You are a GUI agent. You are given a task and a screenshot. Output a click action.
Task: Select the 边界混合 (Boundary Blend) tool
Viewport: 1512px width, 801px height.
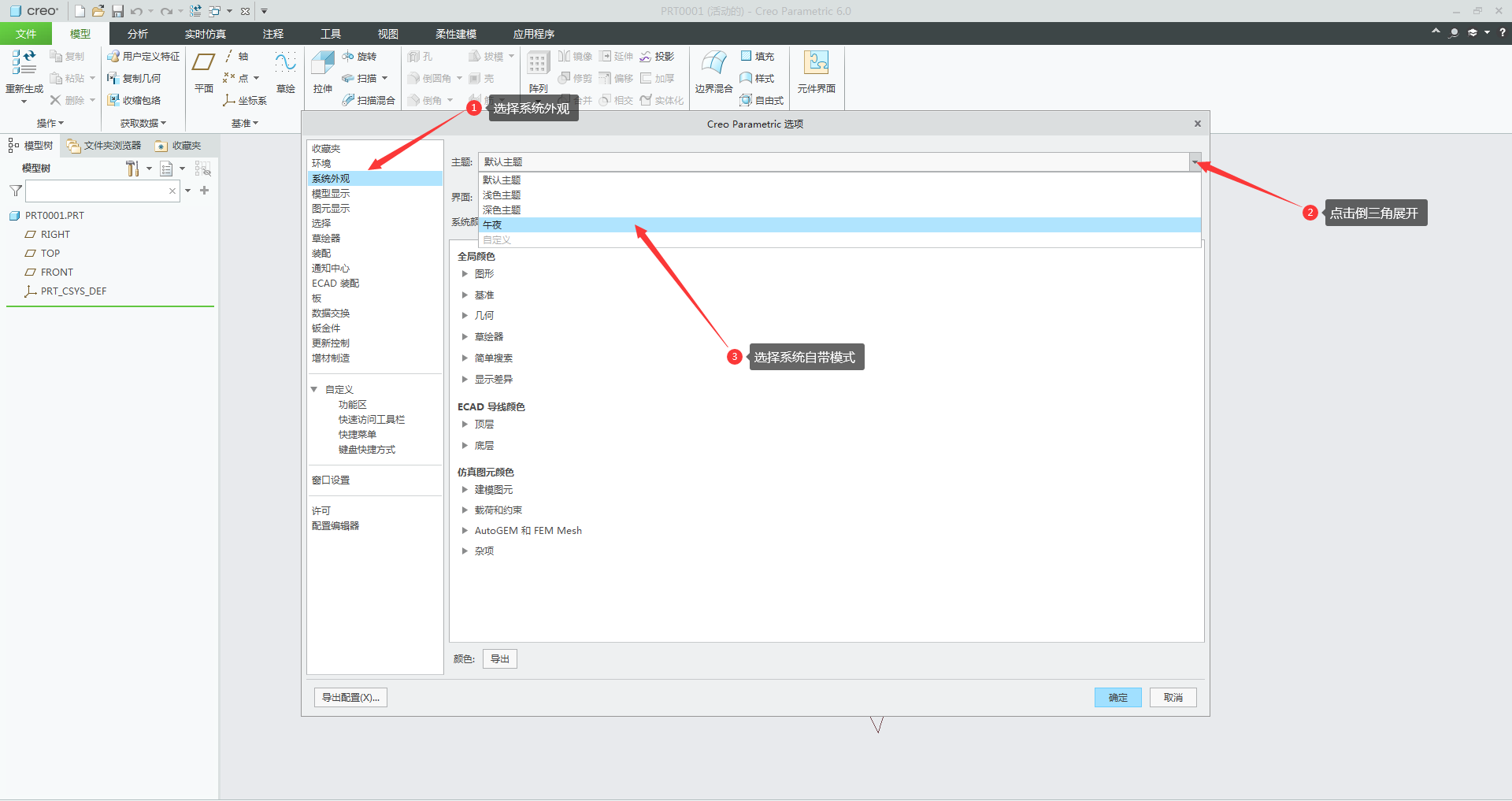713,64
